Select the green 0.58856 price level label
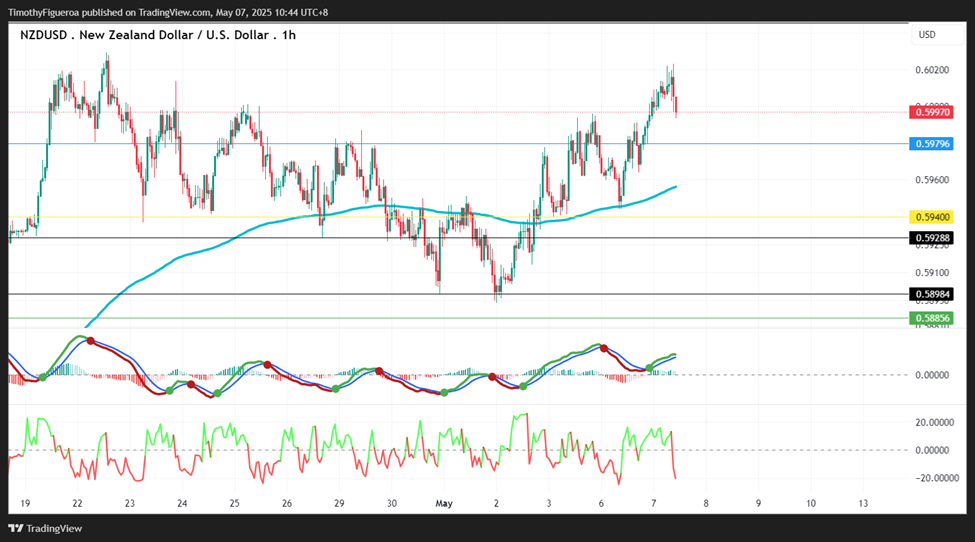 click(x=931, y=318)
